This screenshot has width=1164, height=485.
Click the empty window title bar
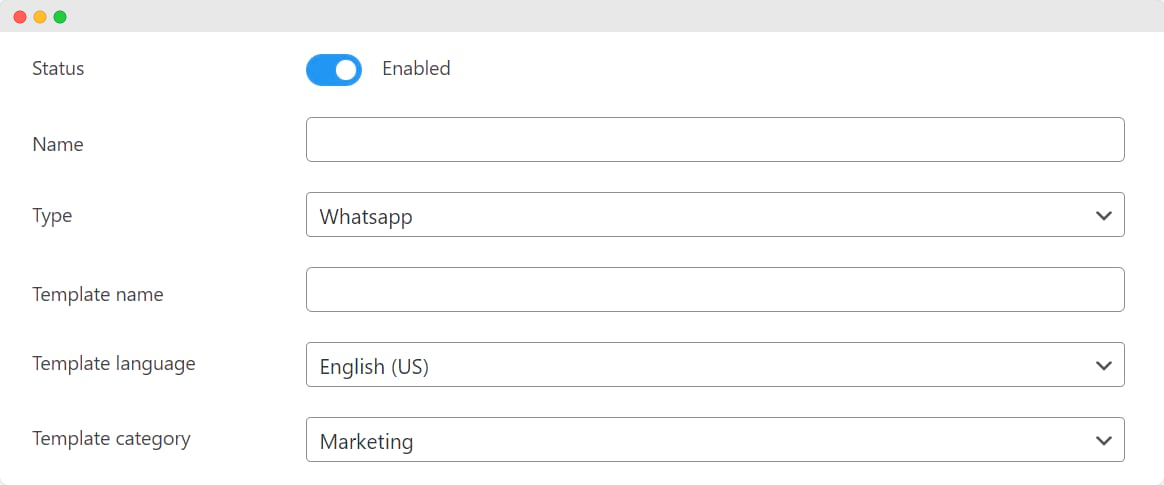pos(600,16)
